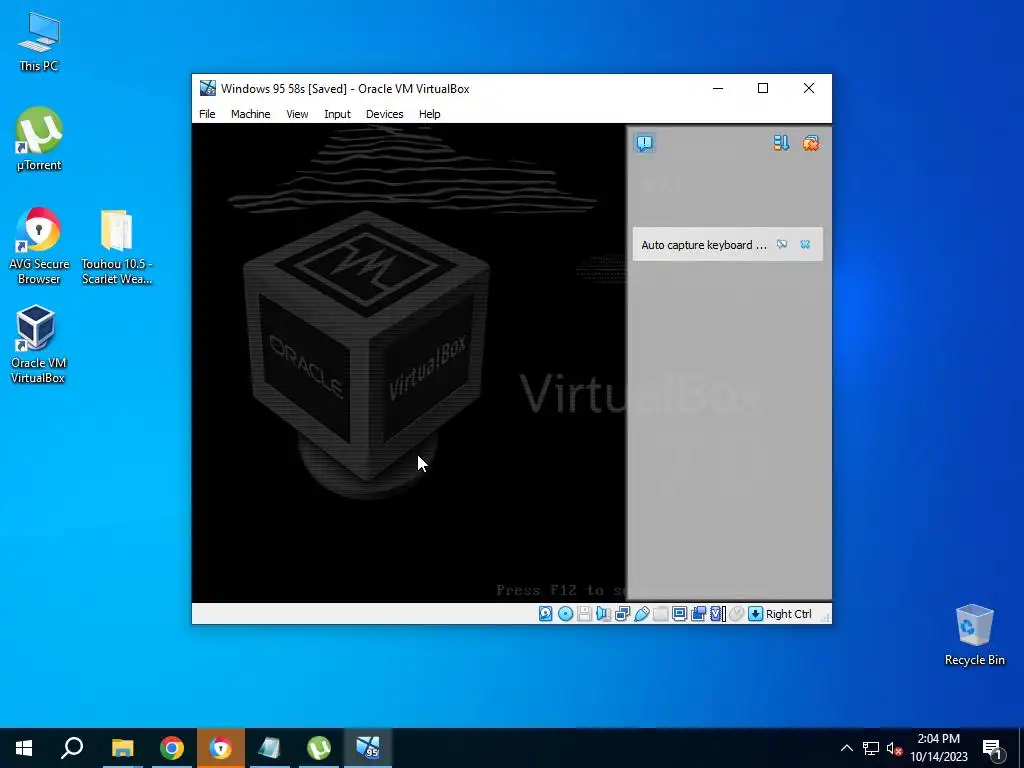Select AVG Secure Browser desktop shortcut
The height and width of the screenshot is (768, 1024).
(39, 247)
